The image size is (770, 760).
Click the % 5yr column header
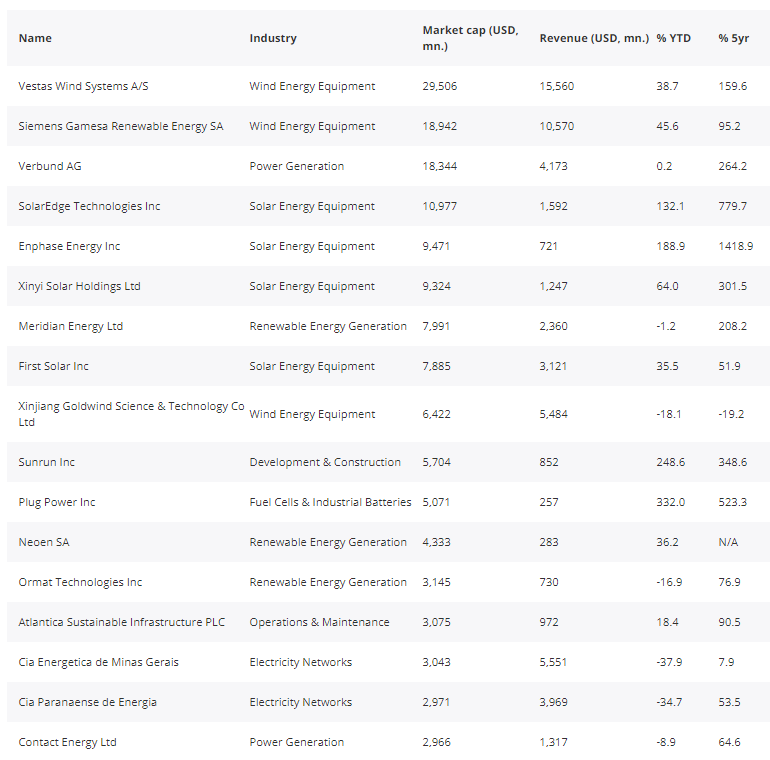click(733, 38)
